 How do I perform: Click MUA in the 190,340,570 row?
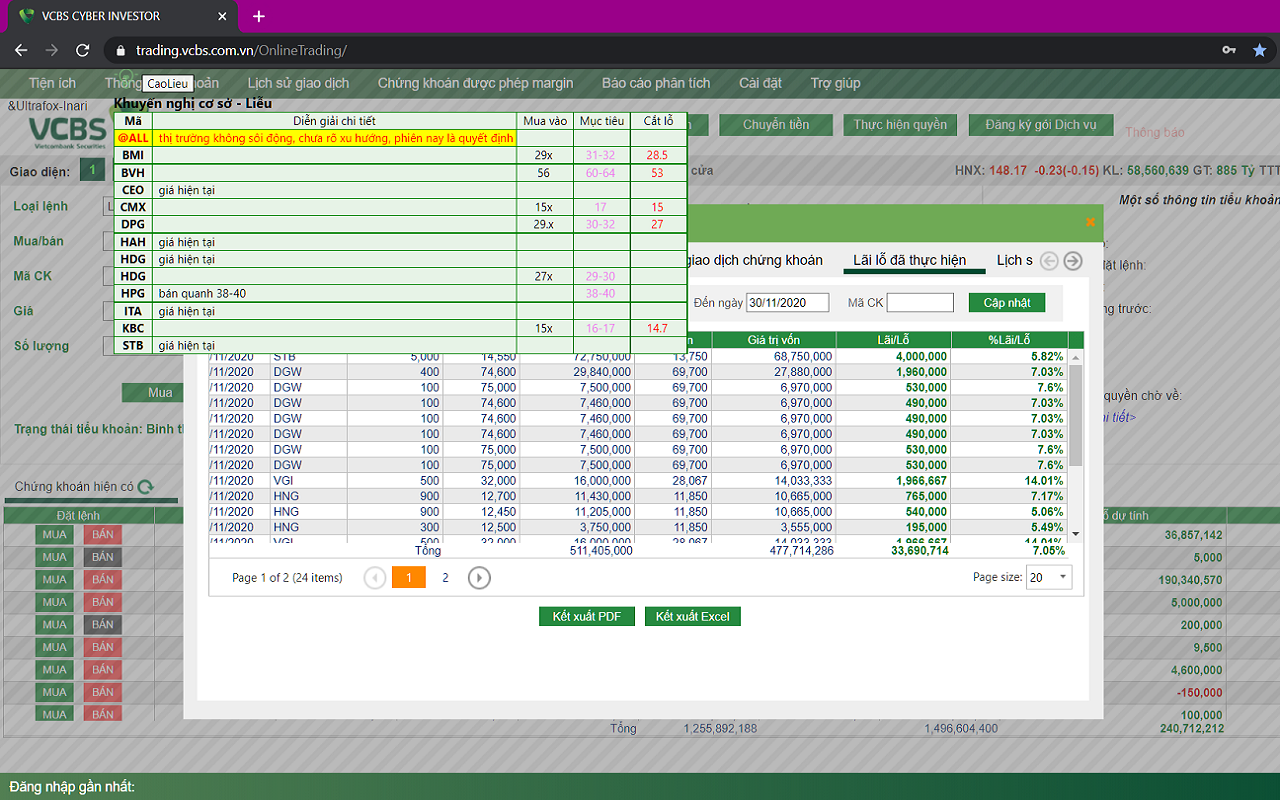(x=54, y=580)
